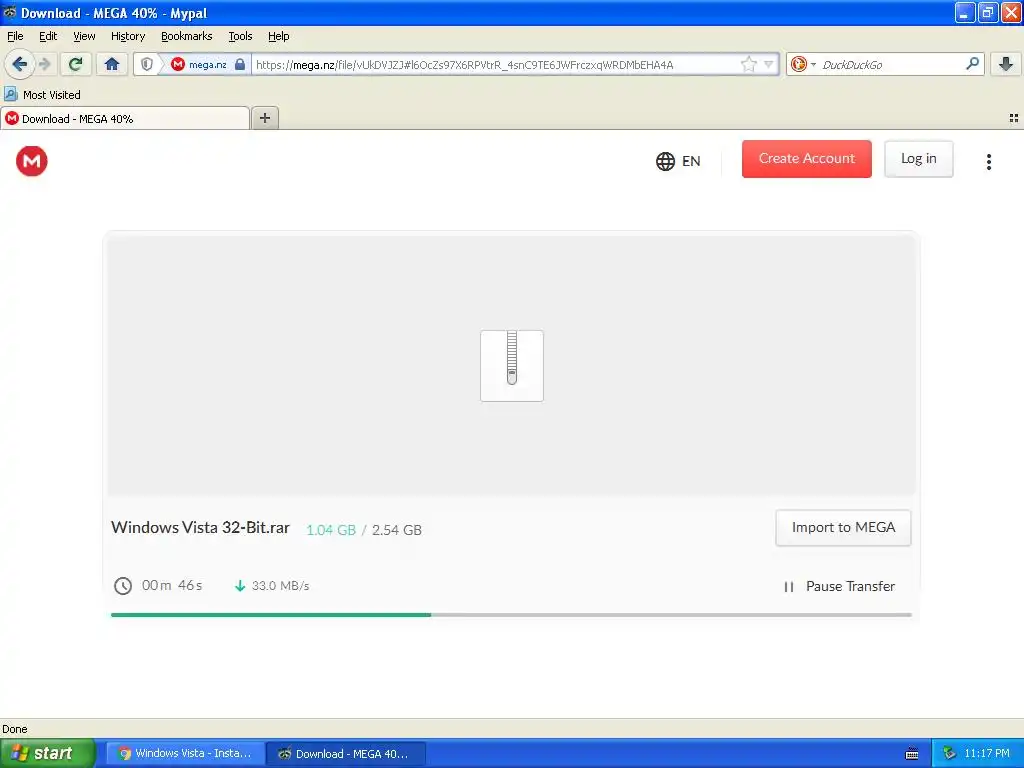Click the 00m 46s remaining time
Image resolution: width=1024 pixels, height=768 pixels.
[172, 585]
